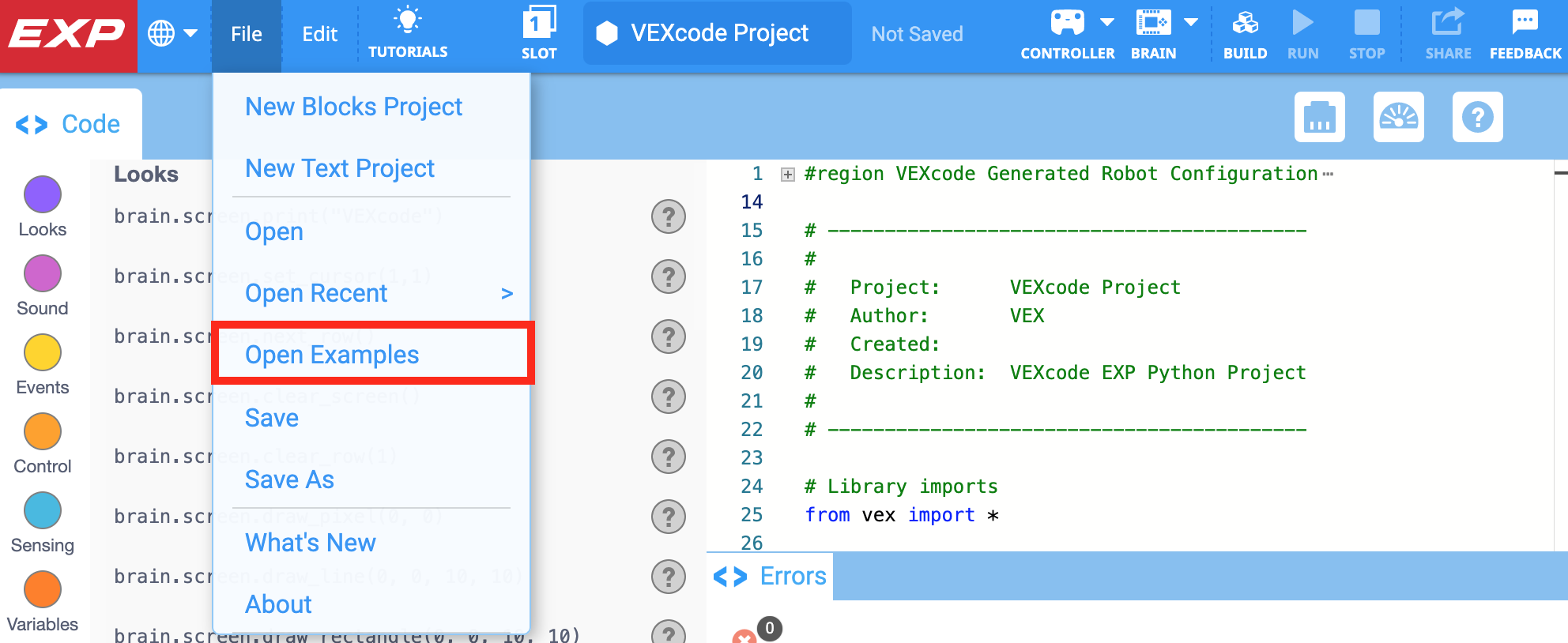
Task: Open the Devices robot configuration icon
Action: click(1319, 117)
